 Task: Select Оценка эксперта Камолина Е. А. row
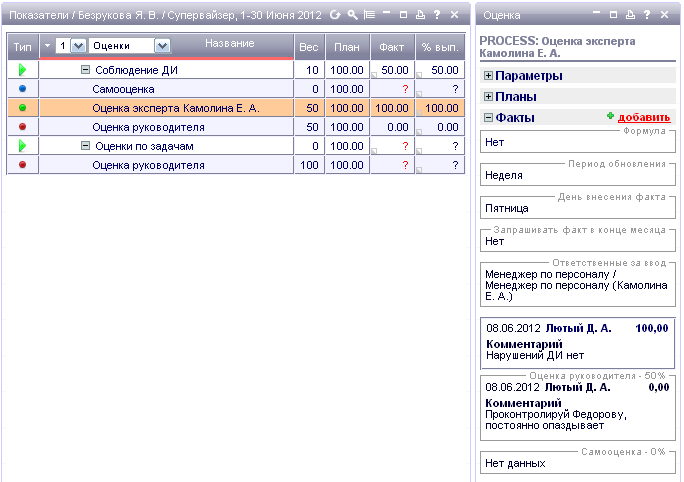pyautogui.click(x=236, y=108)
